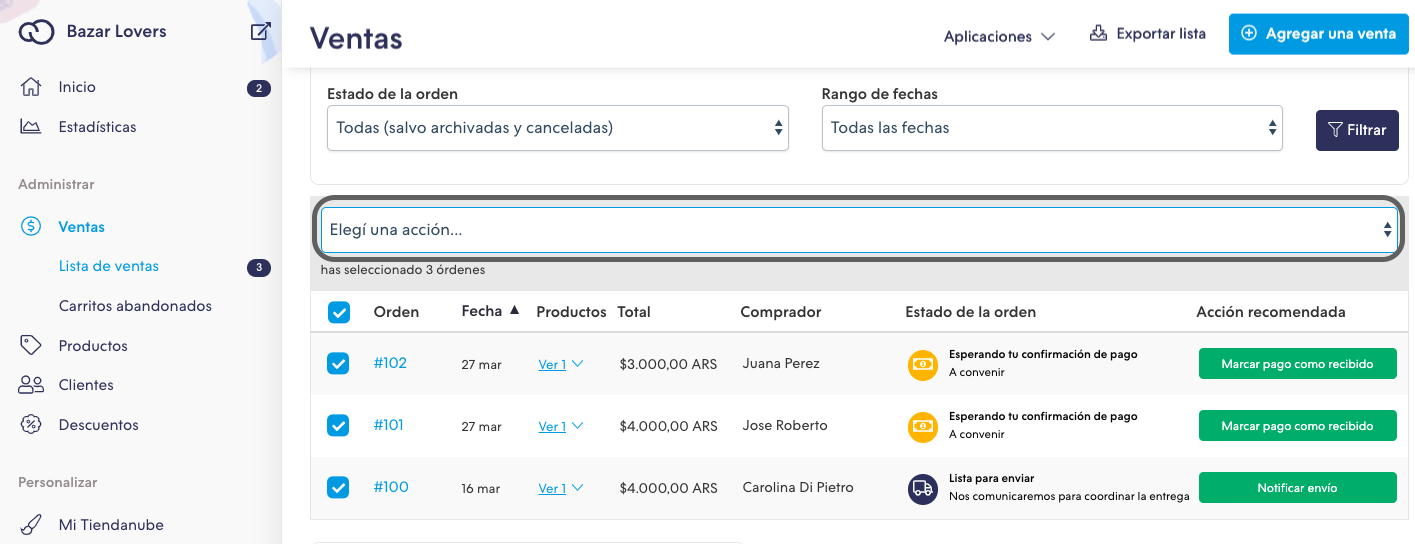This screenshot has width=1415, height=544.
Task: Open Clientes people icon
Action: click(31, 385)
